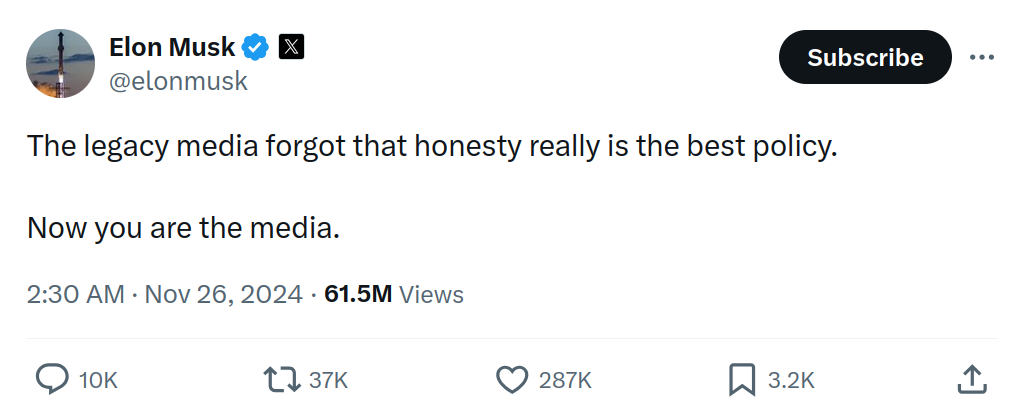Screen dimensions: 1014x415
Task: Open the 2:30 AM timestamp link
Action: pos(164,294)
